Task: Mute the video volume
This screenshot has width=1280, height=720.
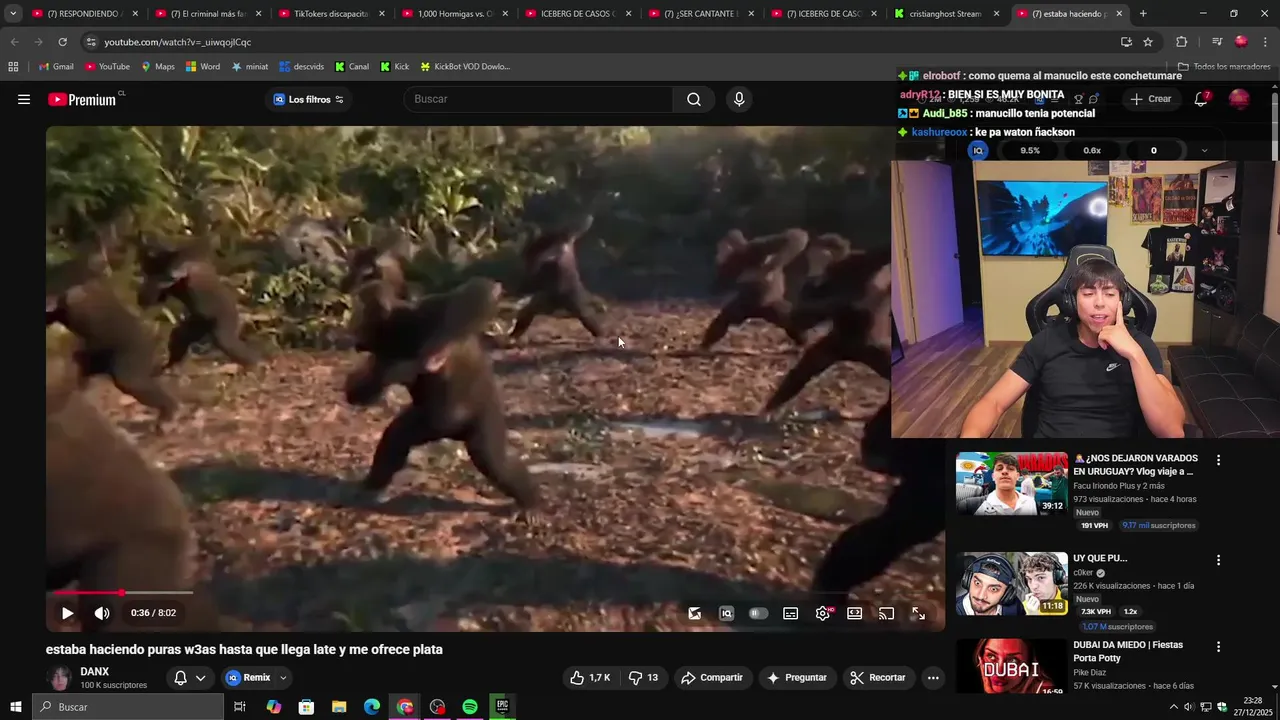Action: tap(102, 613)
